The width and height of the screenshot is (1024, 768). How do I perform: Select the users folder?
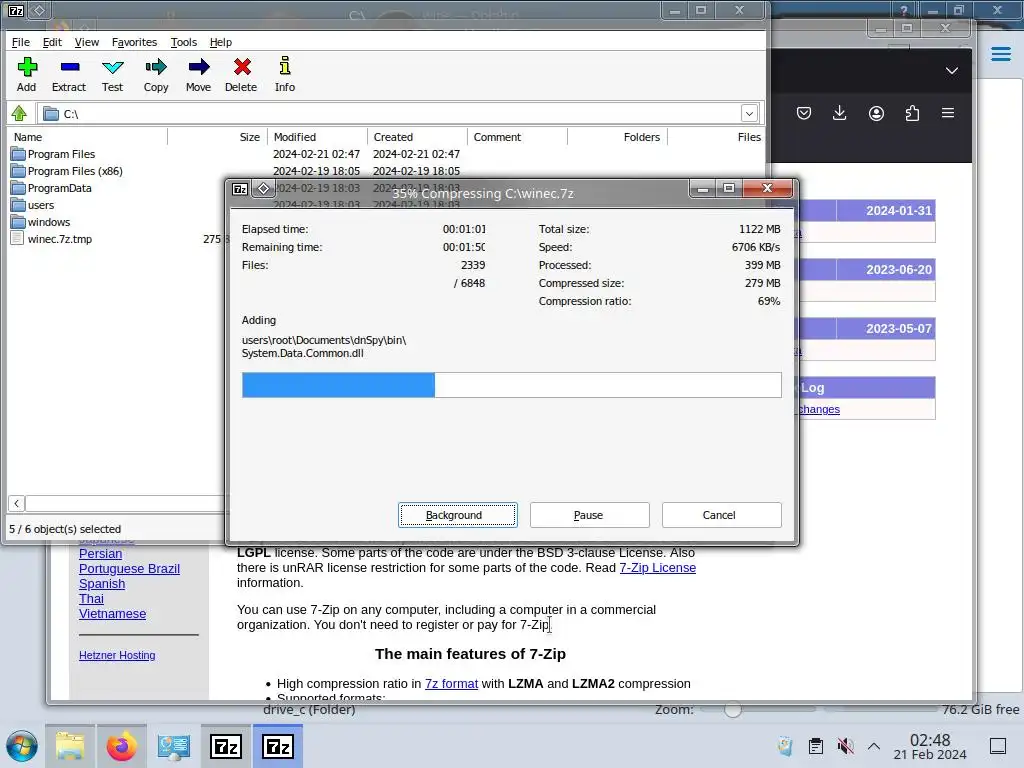(33, 205)
